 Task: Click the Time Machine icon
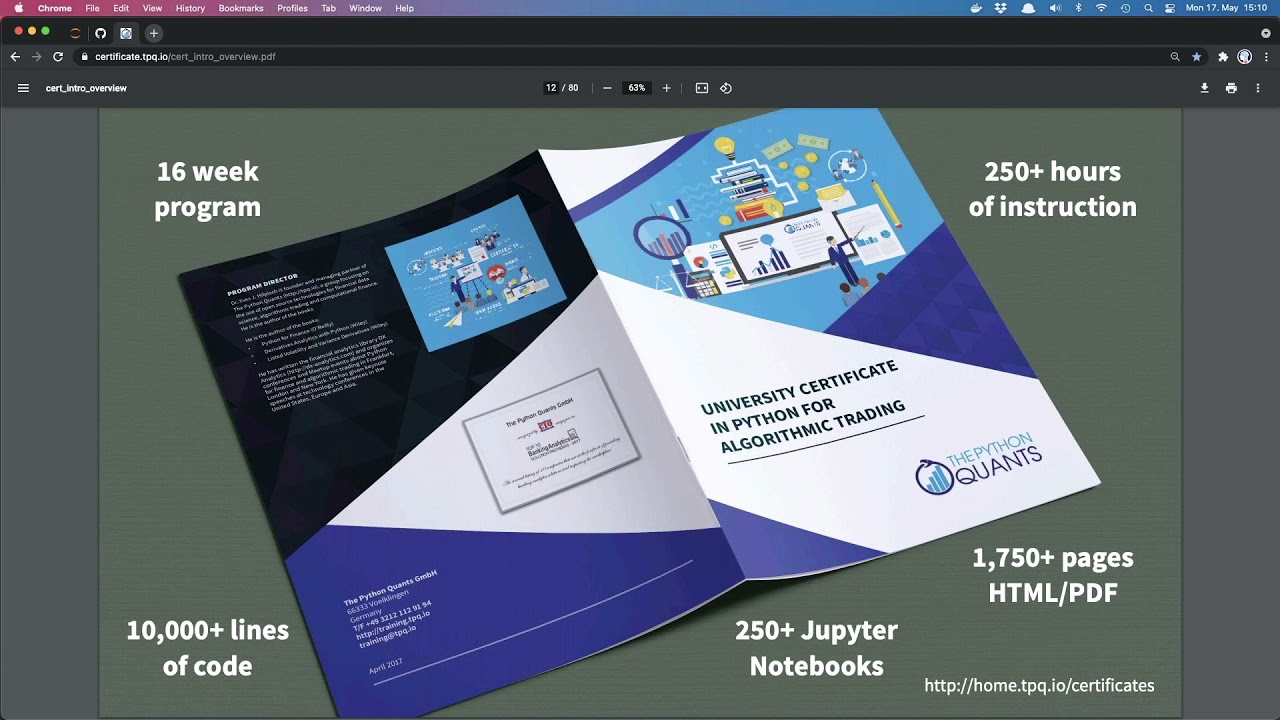[x=1125, y=8]
